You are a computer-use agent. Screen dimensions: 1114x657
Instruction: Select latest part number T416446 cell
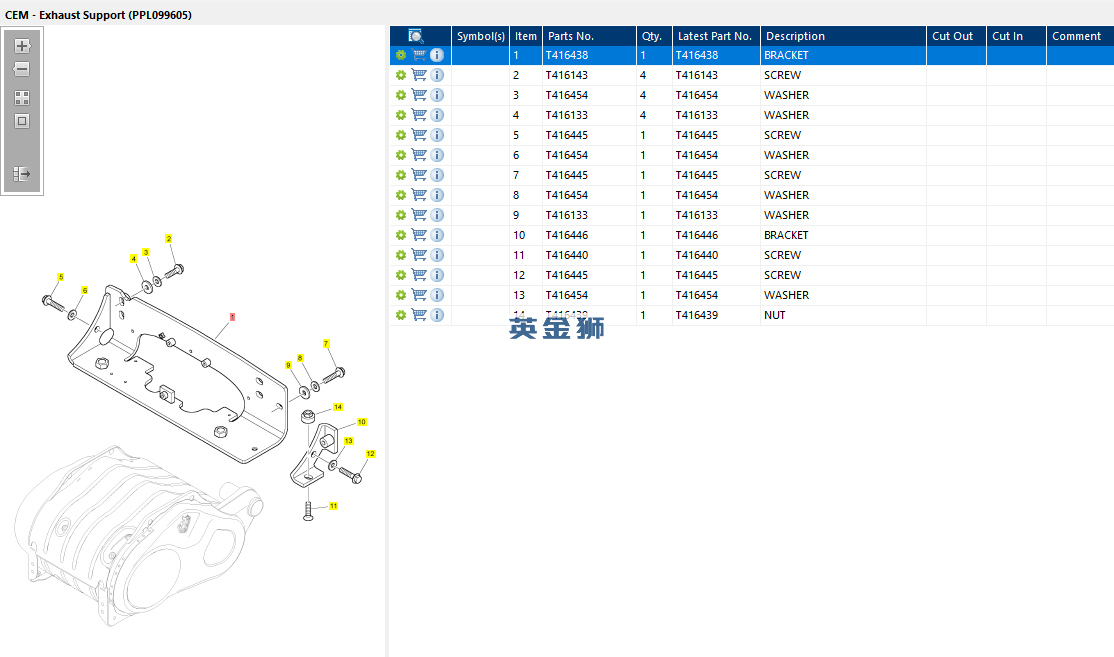click(697, 234)
